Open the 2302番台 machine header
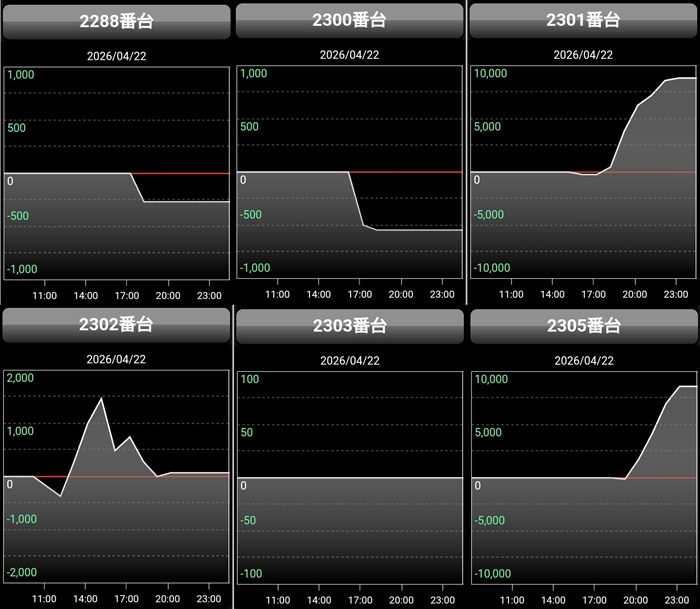The image size is (700, 609). [116, 326]
